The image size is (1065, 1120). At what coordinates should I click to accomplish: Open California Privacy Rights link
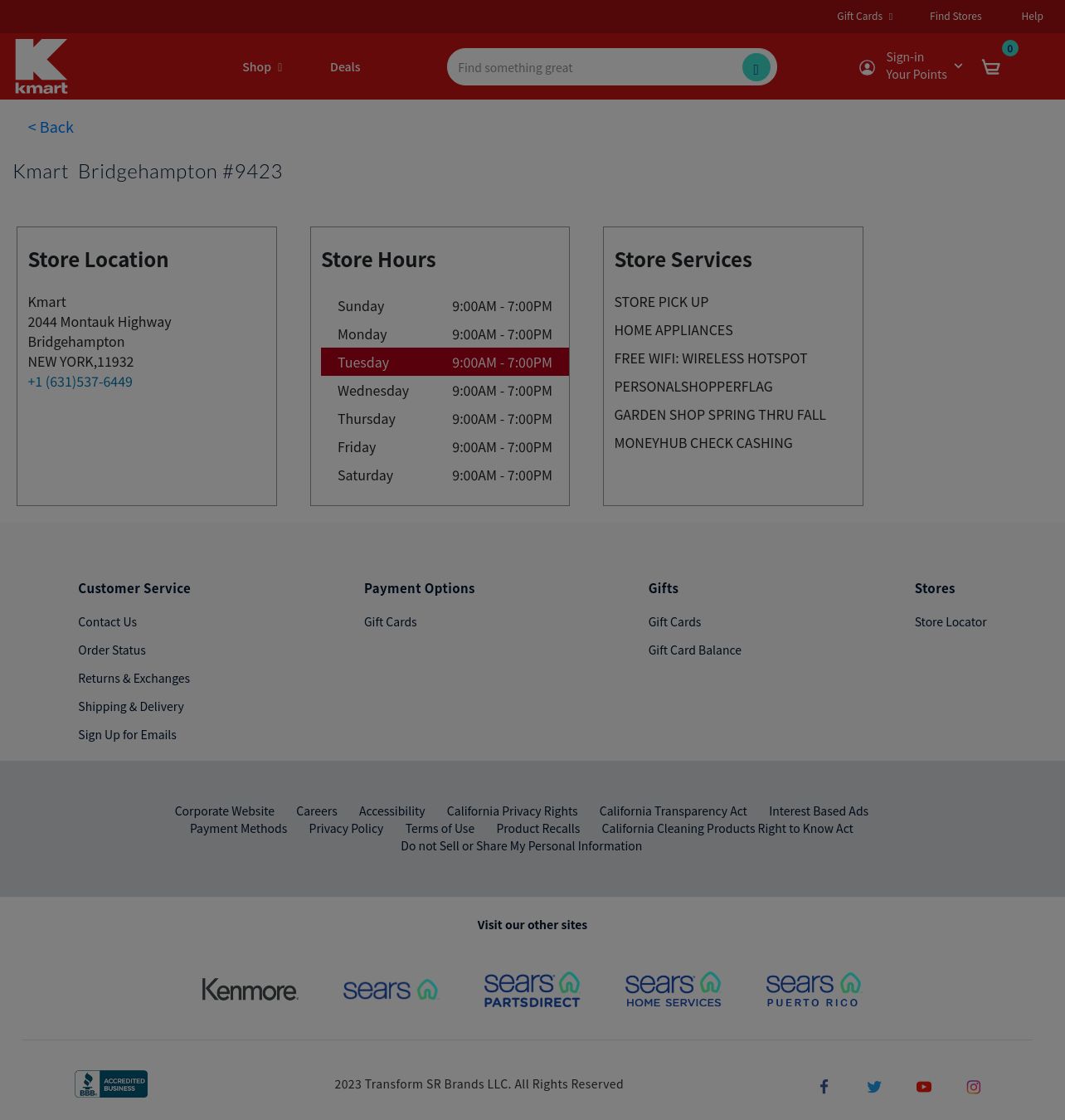(512, 811)
